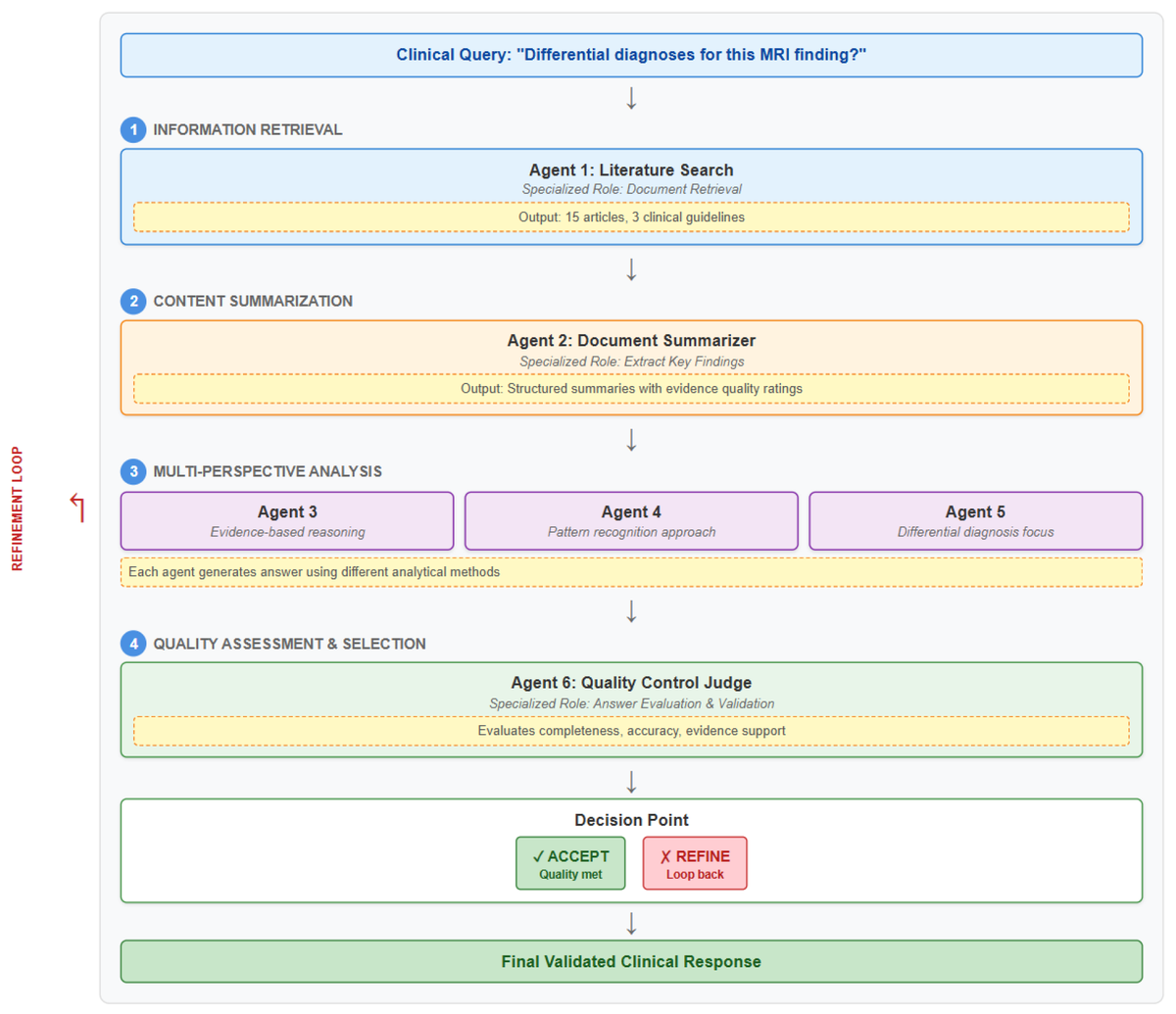Select the Agent 5 heading
The width and height of the screenshot is (1176, 1014).
(x=975, y=511)
